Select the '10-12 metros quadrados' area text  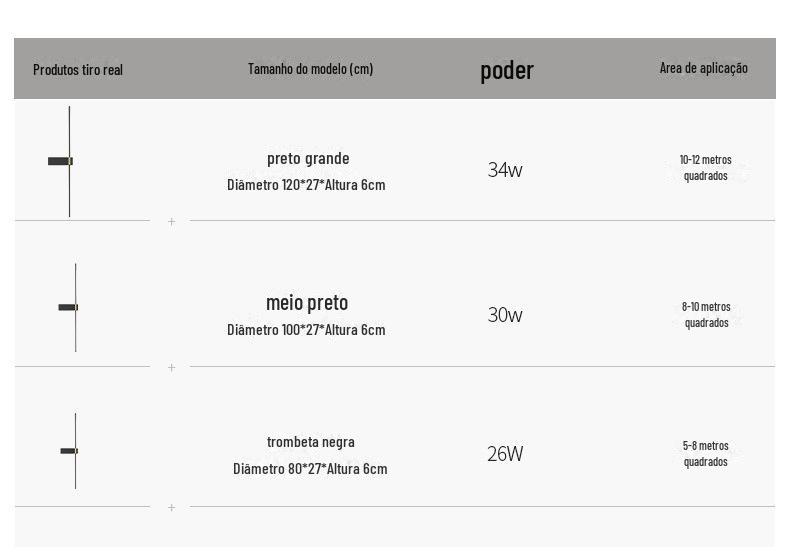tap(705, 168)
